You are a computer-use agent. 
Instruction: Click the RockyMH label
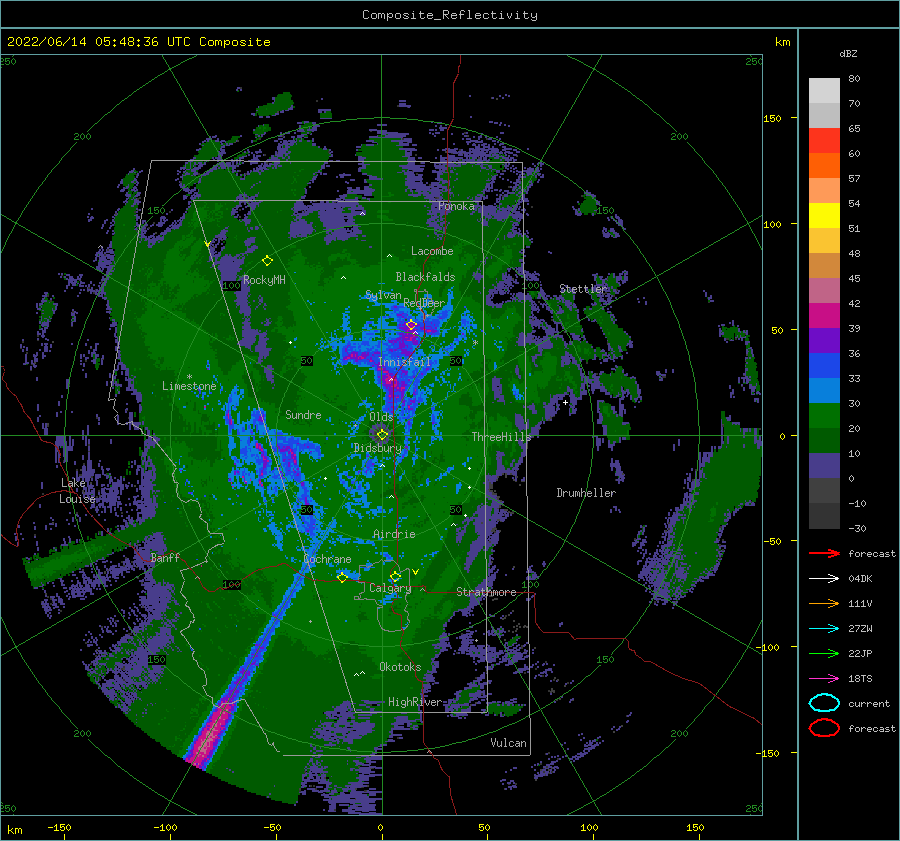(264, 280)
